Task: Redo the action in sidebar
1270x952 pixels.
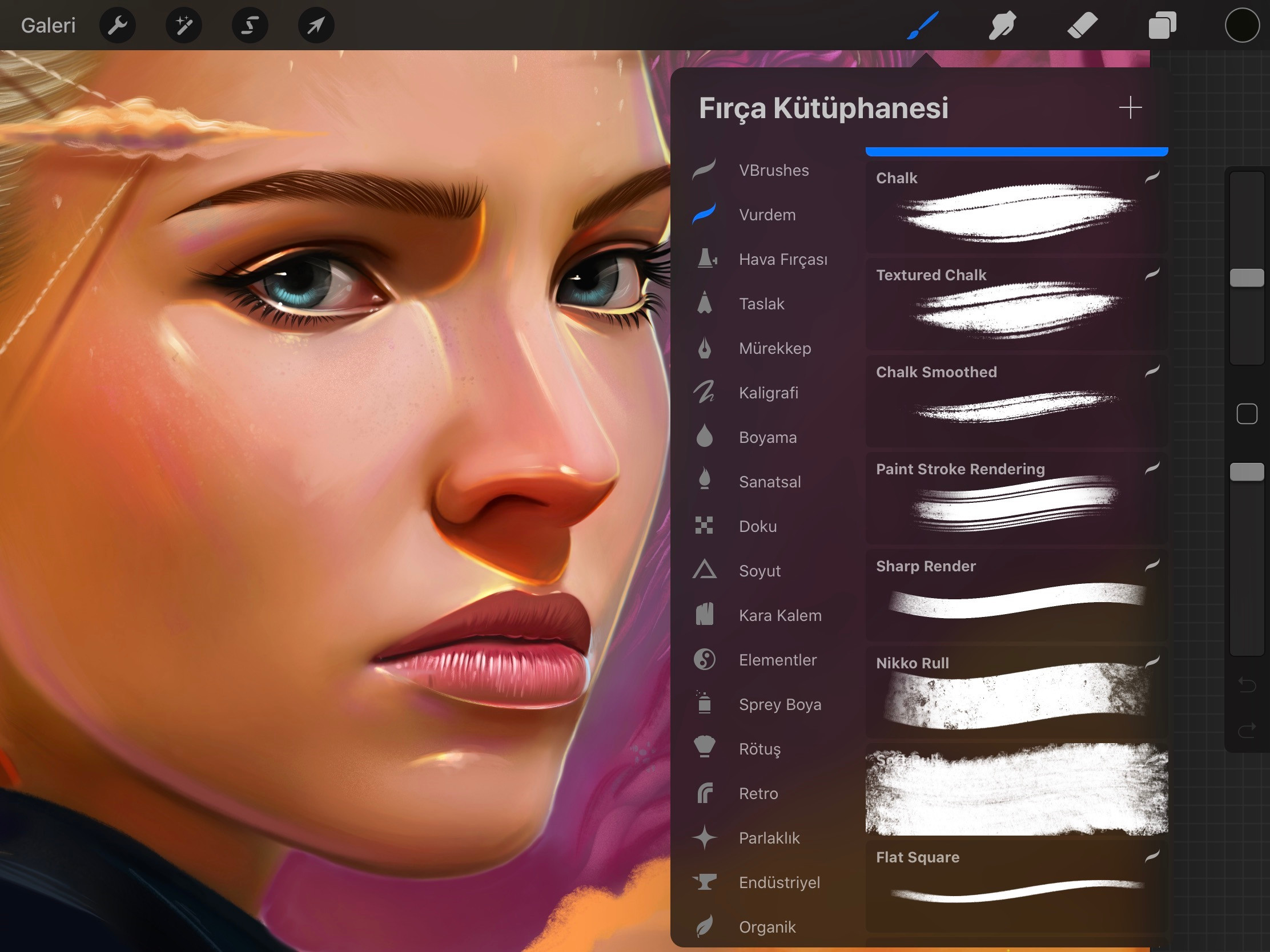Action: click(x=1247, y=730)
